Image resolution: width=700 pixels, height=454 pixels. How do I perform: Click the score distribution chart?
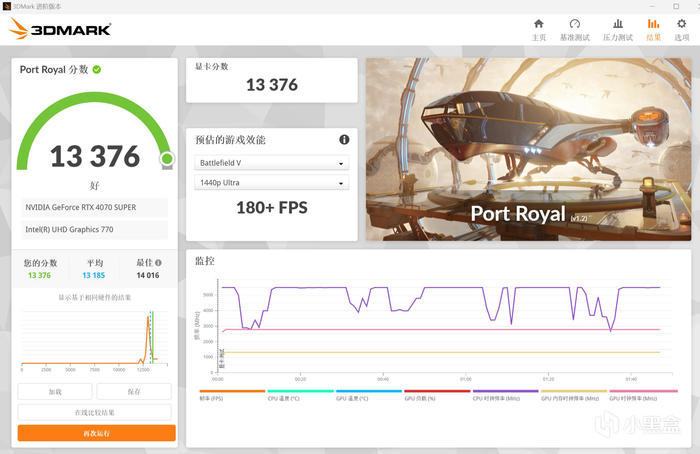[95, 339]
